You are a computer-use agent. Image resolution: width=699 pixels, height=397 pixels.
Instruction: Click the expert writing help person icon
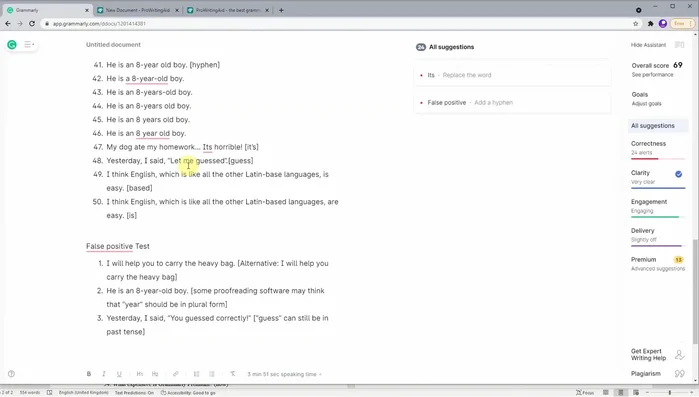tap(679, 355)
